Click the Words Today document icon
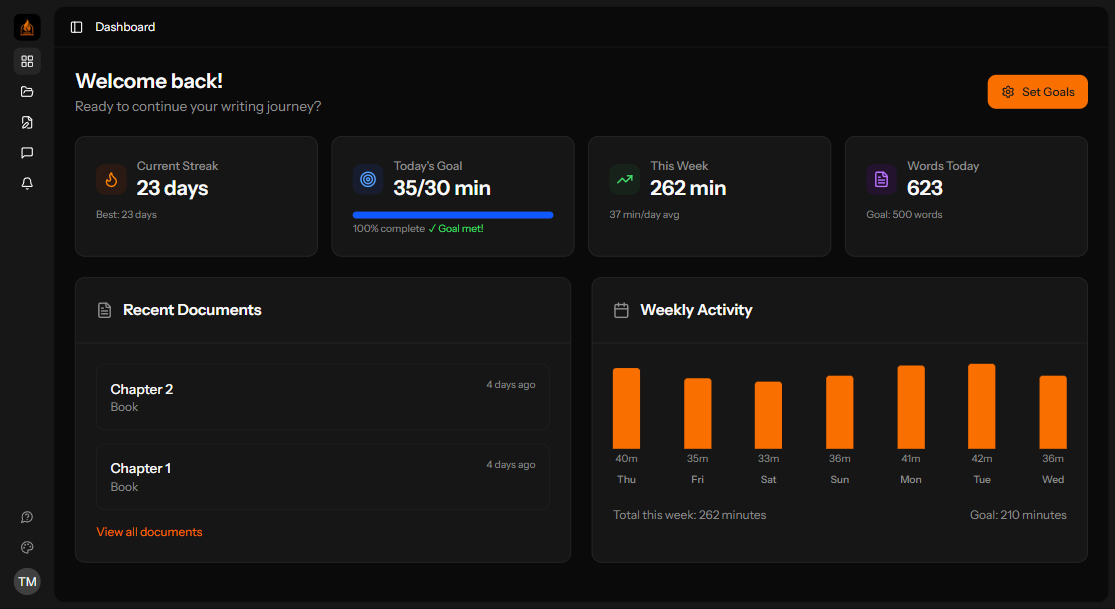This screenshot has width=1115, height=609. click(x=881, y=178)
